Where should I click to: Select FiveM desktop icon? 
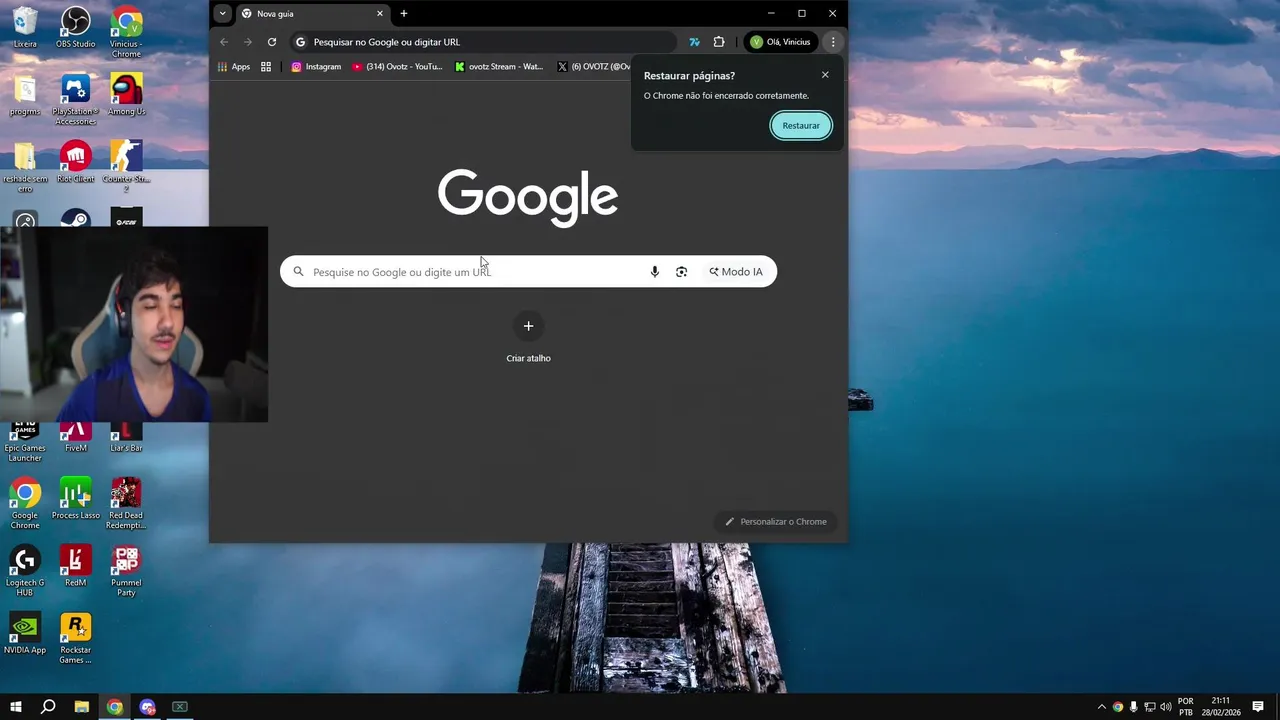tap(76, 438)
